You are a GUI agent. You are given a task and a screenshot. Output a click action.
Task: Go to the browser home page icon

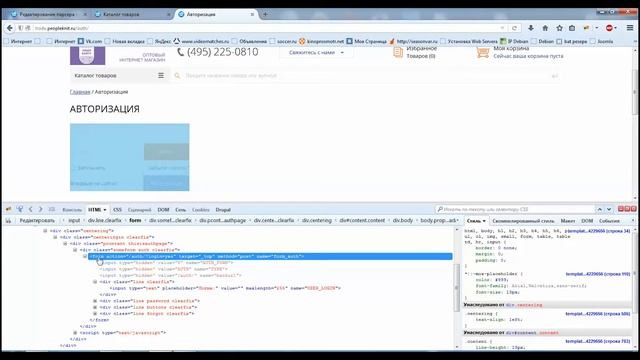(545, 28)
